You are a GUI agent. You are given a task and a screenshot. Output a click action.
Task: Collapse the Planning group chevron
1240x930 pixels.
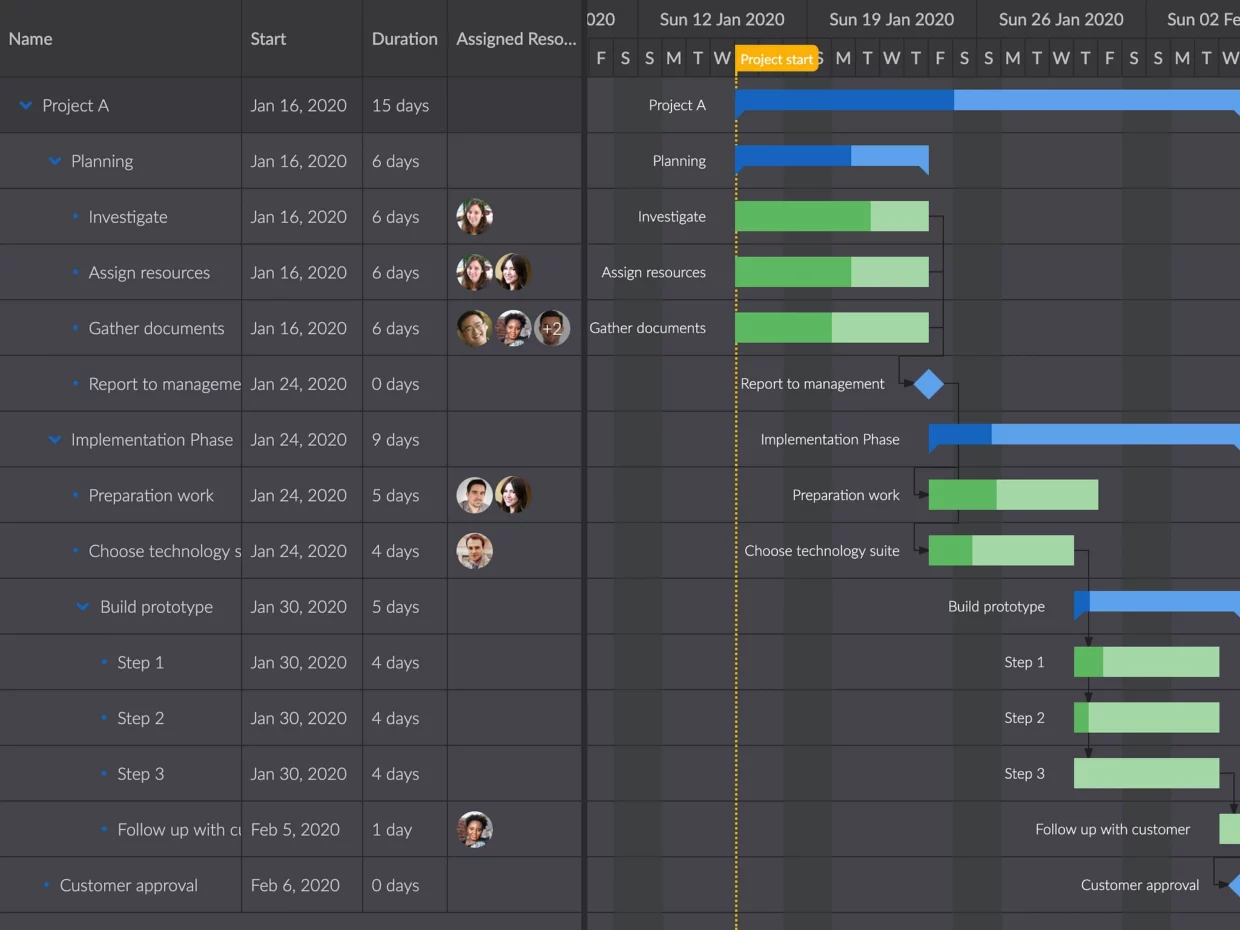tap(55, 162)
